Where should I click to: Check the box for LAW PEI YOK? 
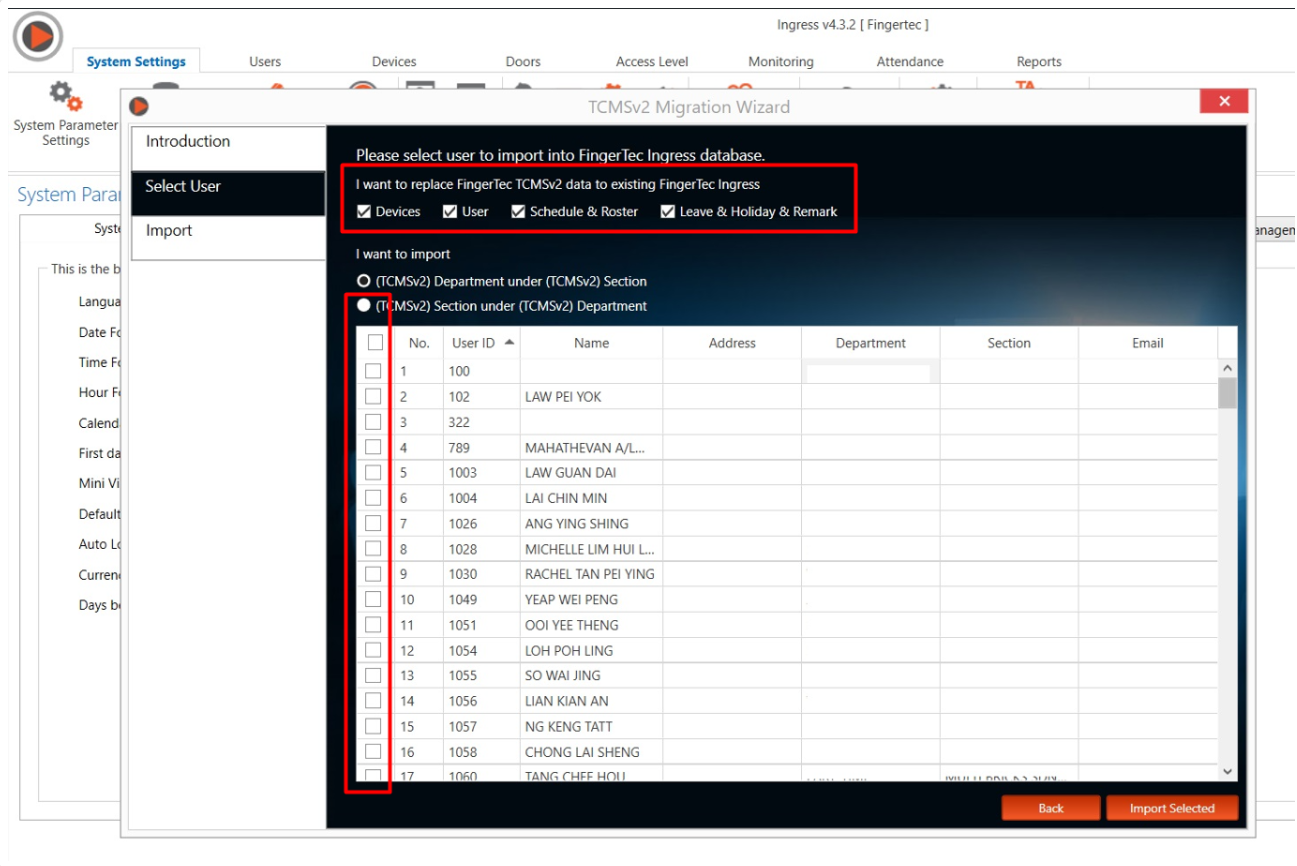tap(373, 396)
